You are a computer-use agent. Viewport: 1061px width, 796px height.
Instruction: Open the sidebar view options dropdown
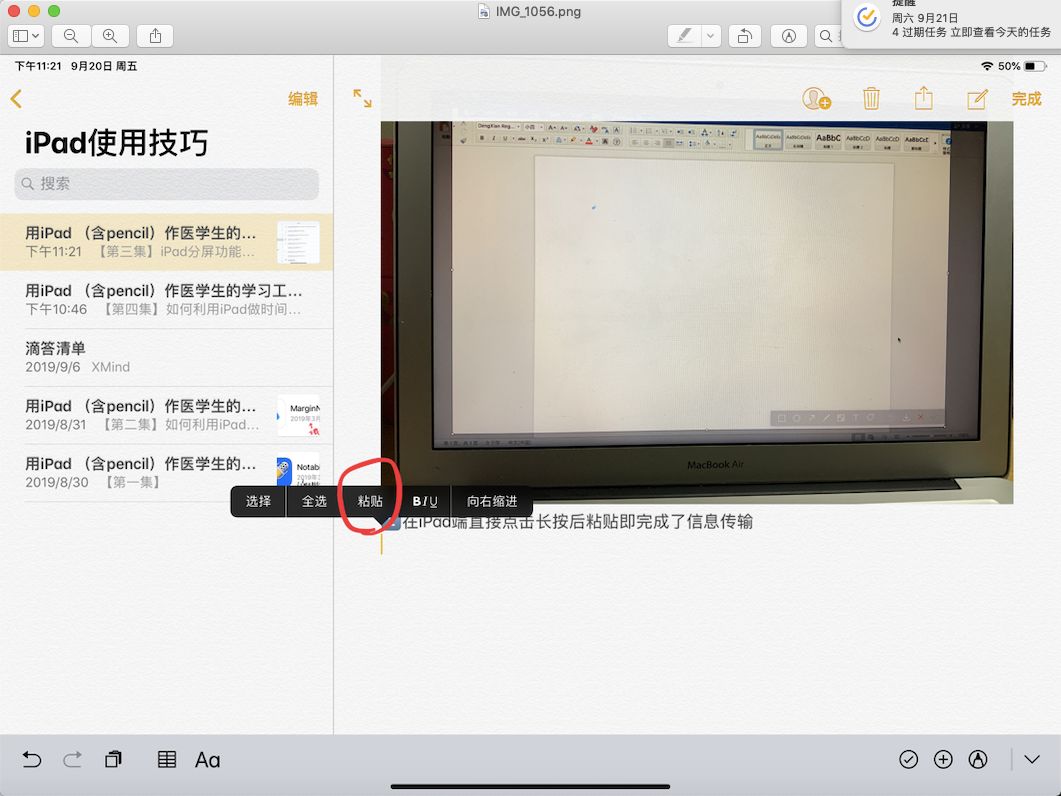pyautogui.click(x=35, y=36)
